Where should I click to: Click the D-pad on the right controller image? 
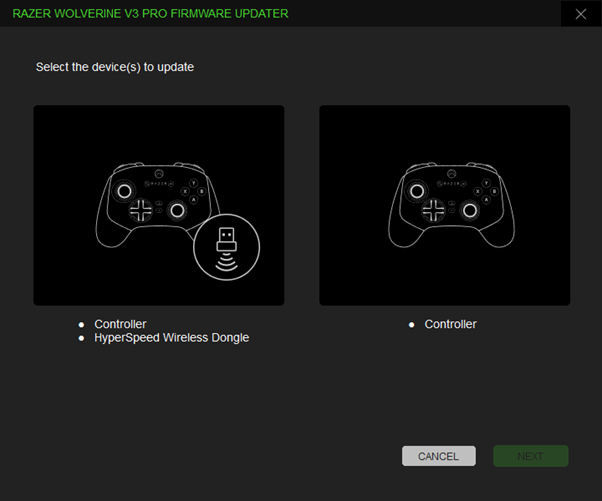435,210
